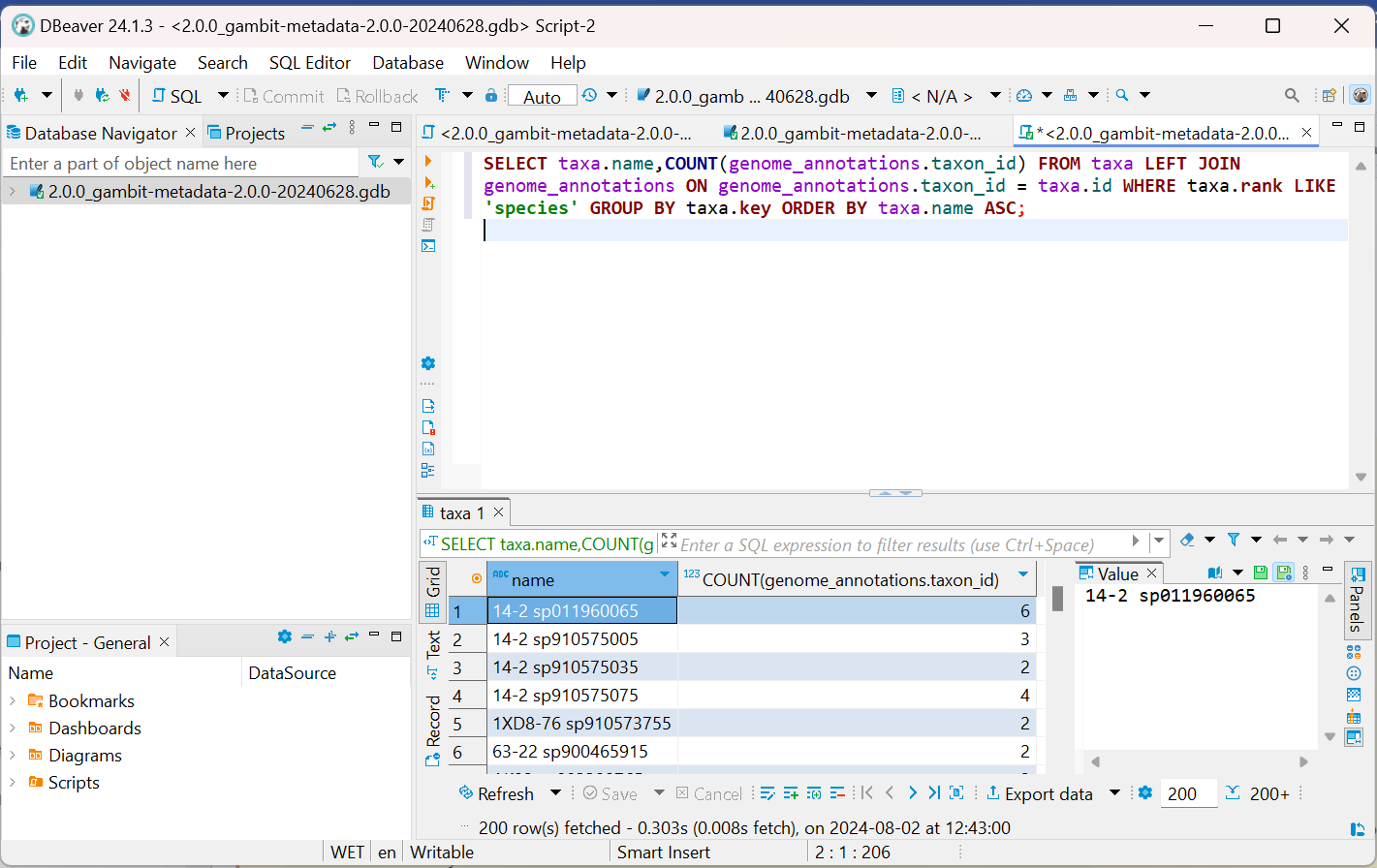
Task: Click the new database connection plug icon
Action: click(20, 95)
